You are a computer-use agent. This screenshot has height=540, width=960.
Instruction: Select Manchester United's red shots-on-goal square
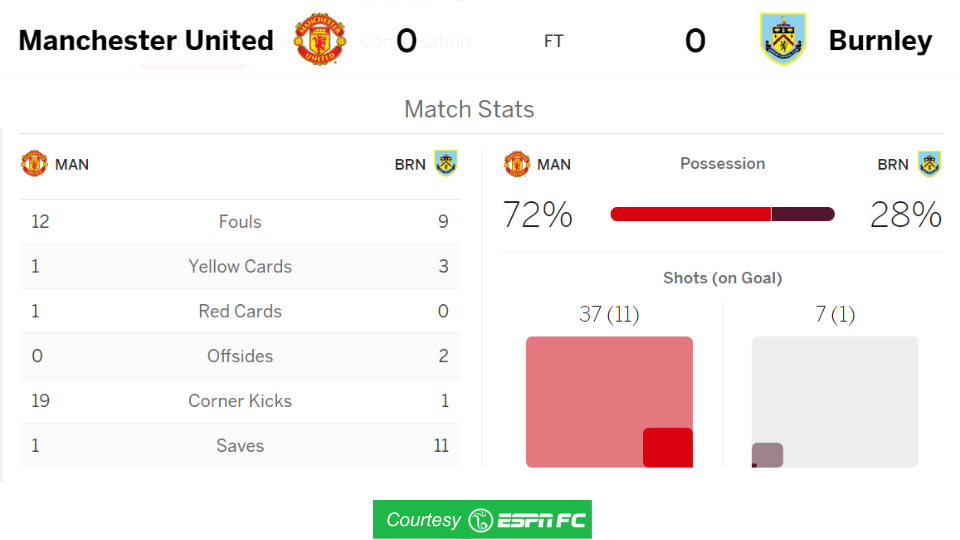667,448
